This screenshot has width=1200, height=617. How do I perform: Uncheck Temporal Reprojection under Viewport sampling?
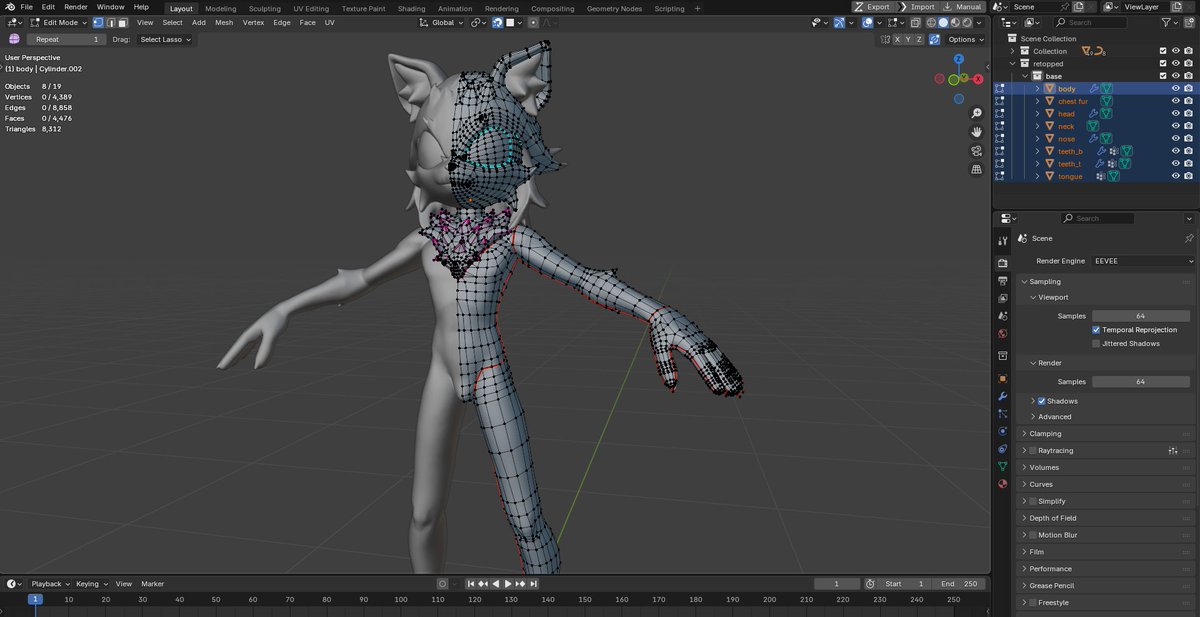pos(1096,329)
